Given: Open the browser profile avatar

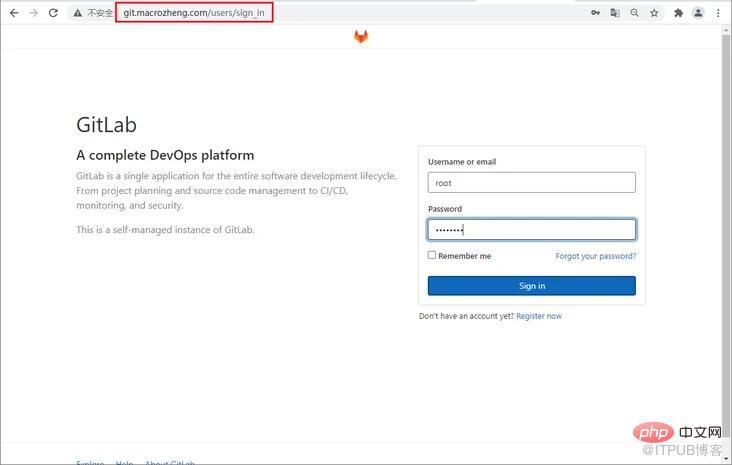Looking at the screenshot, I should pos(698,13).
